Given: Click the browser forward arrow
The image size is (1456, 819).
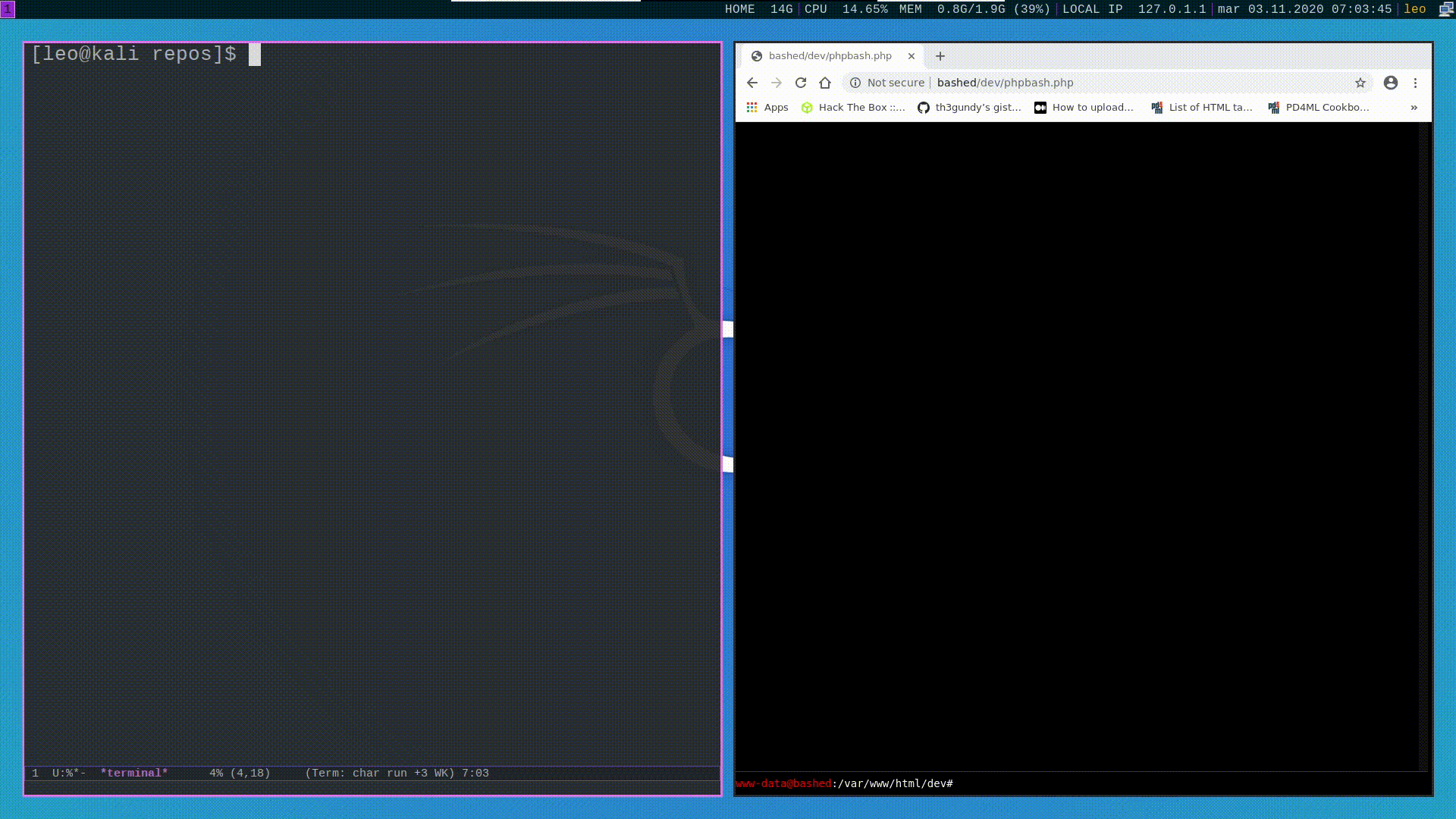Looking at the screenshot, I should click(x=776, y=83).
